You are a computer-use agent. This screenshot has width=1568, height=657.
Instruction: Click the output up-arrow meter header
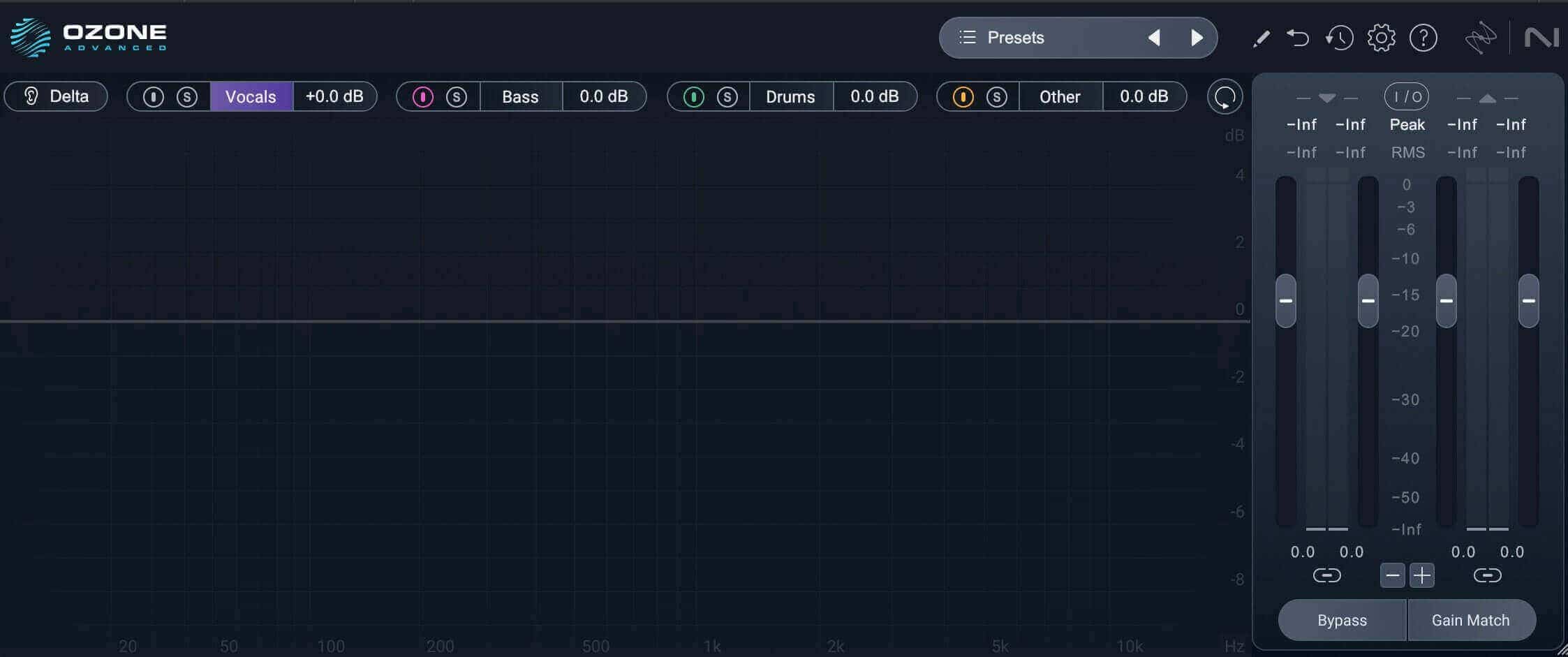click(1487, 98)
